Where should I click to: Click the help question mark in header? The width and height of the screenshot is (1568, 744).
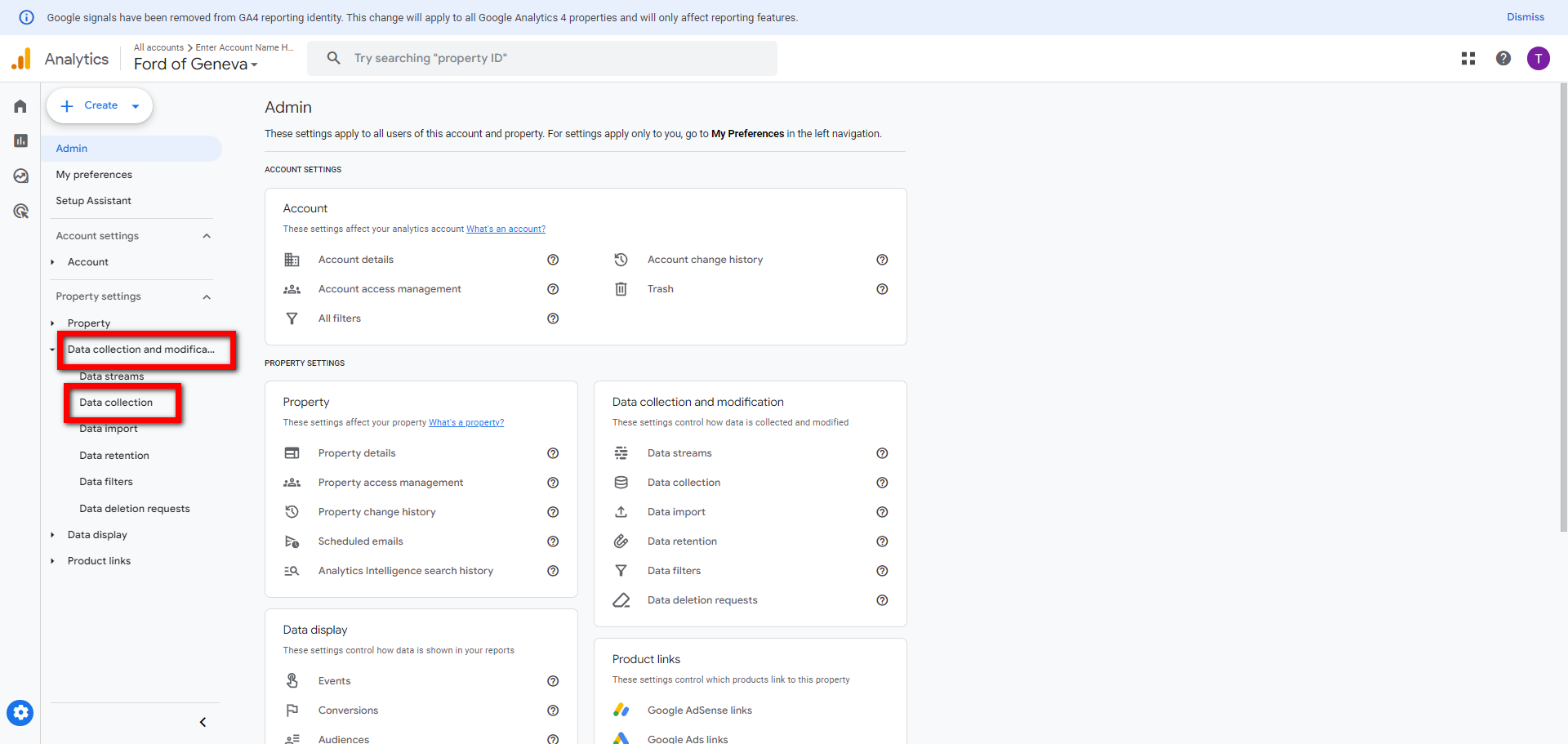[x=1503, y=58]
